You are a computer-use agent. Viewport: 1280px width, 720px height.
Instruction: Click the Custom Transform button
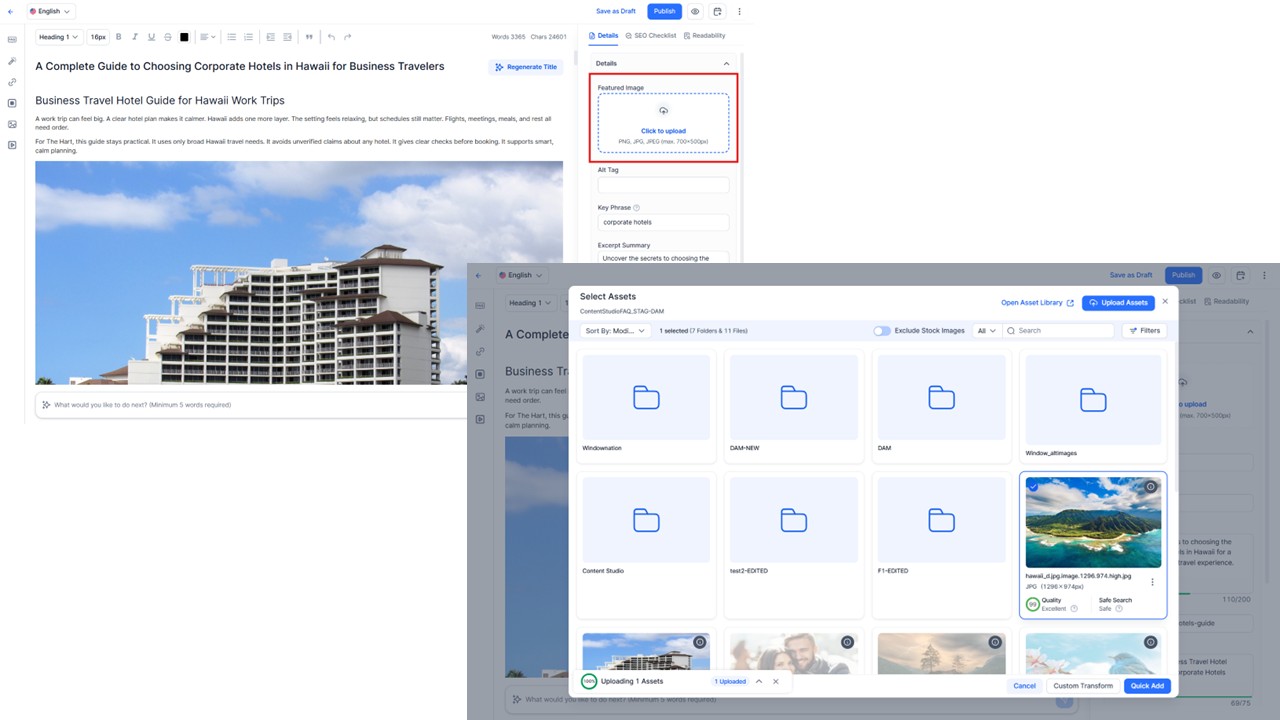click(x=1083, y=686)
